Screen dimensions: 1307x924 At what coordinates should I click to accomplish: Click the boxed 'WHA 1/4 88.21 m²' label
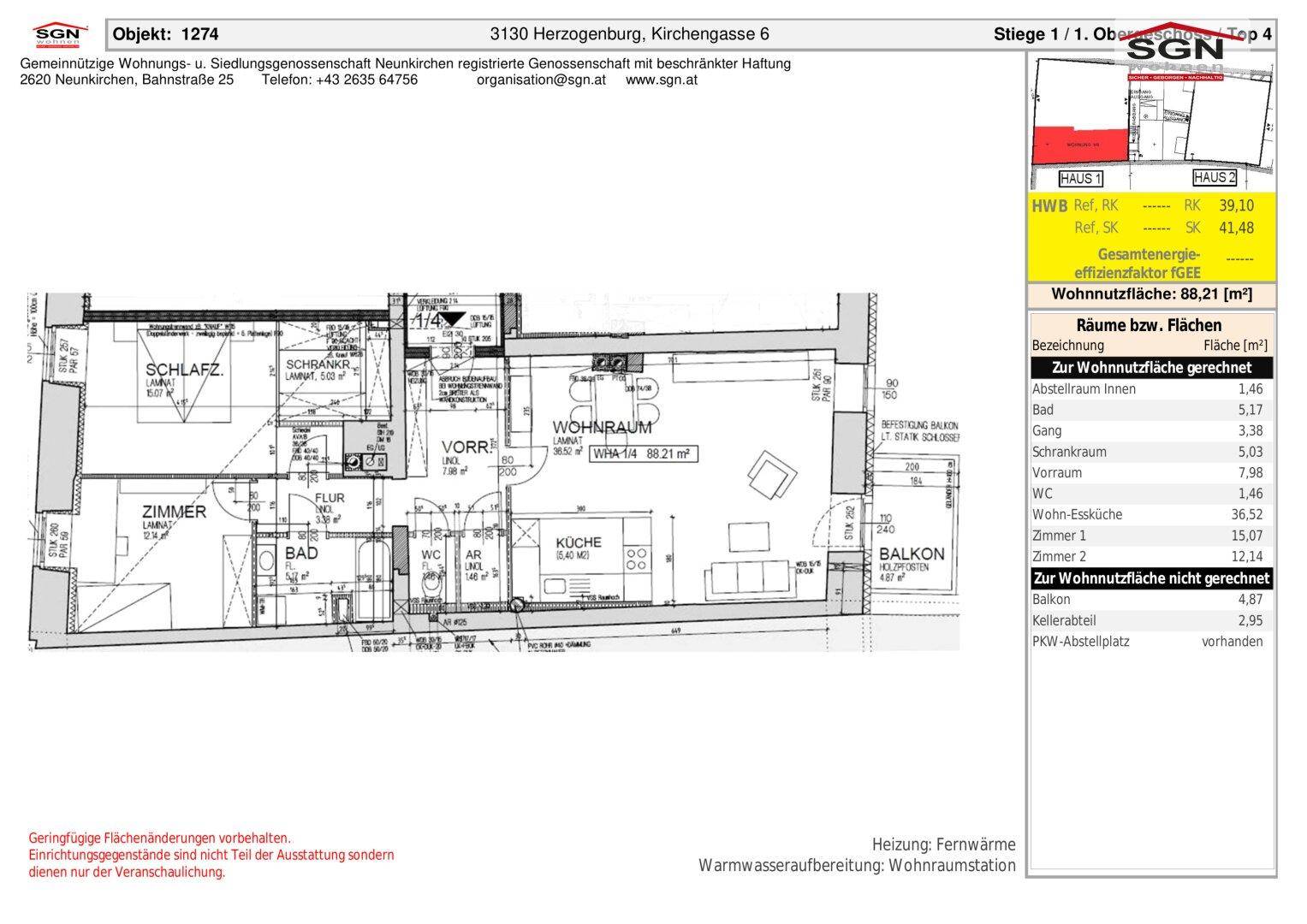(x=641, y=454)
